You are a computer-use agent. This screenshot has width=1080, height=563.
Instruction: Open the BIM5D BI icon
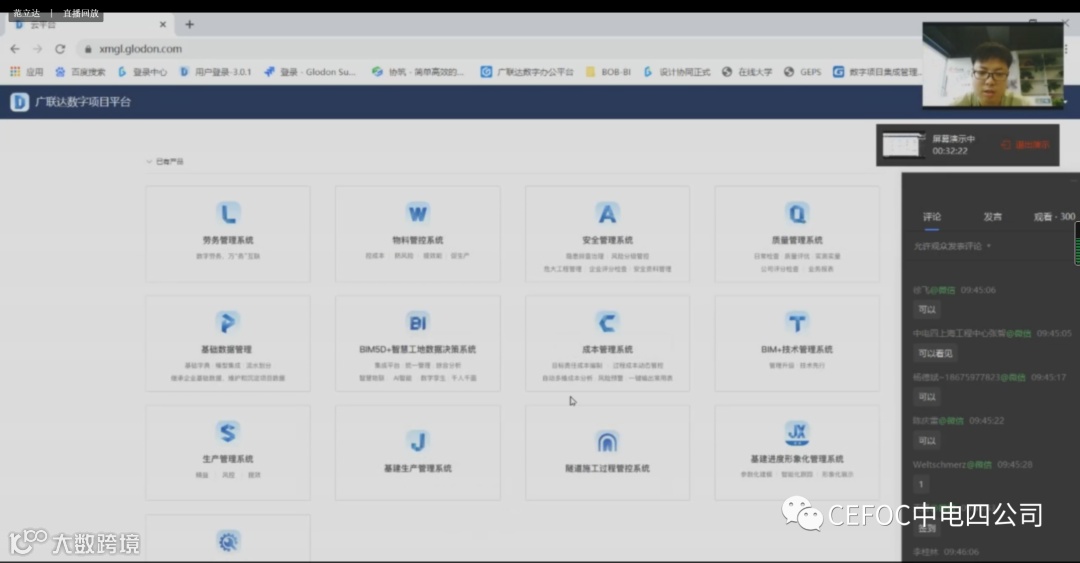[417, 323]
